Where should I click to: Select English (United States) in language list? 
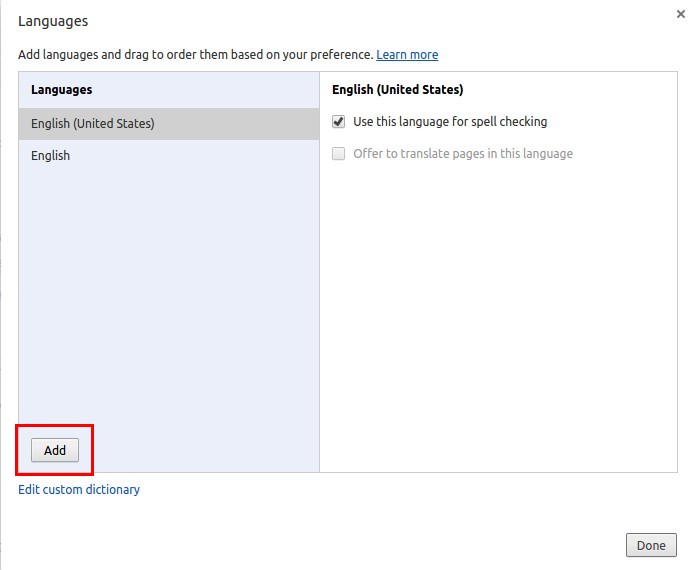(93, 124)
